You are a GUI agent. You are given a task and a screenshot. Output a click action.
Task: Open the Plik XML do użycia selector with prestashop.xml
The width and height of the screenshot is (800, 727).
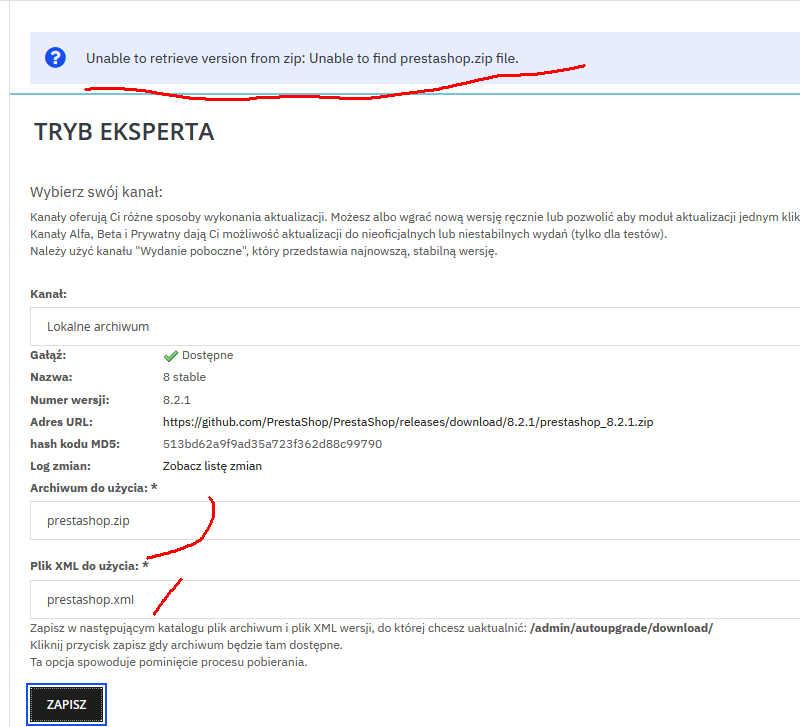click(x=415, y=599)
